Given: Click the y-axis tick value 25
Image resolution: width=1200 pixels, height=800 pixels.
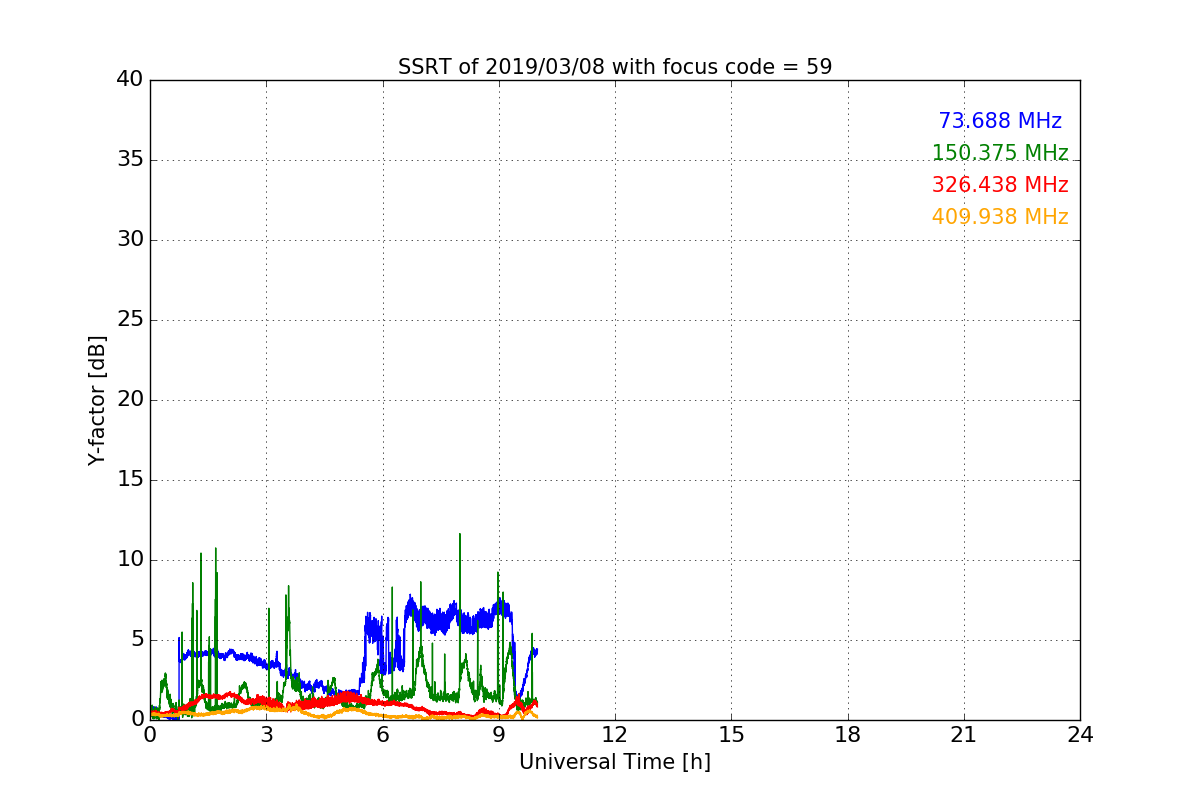Looking at the screenshot, I should click(x=130, y=320).
